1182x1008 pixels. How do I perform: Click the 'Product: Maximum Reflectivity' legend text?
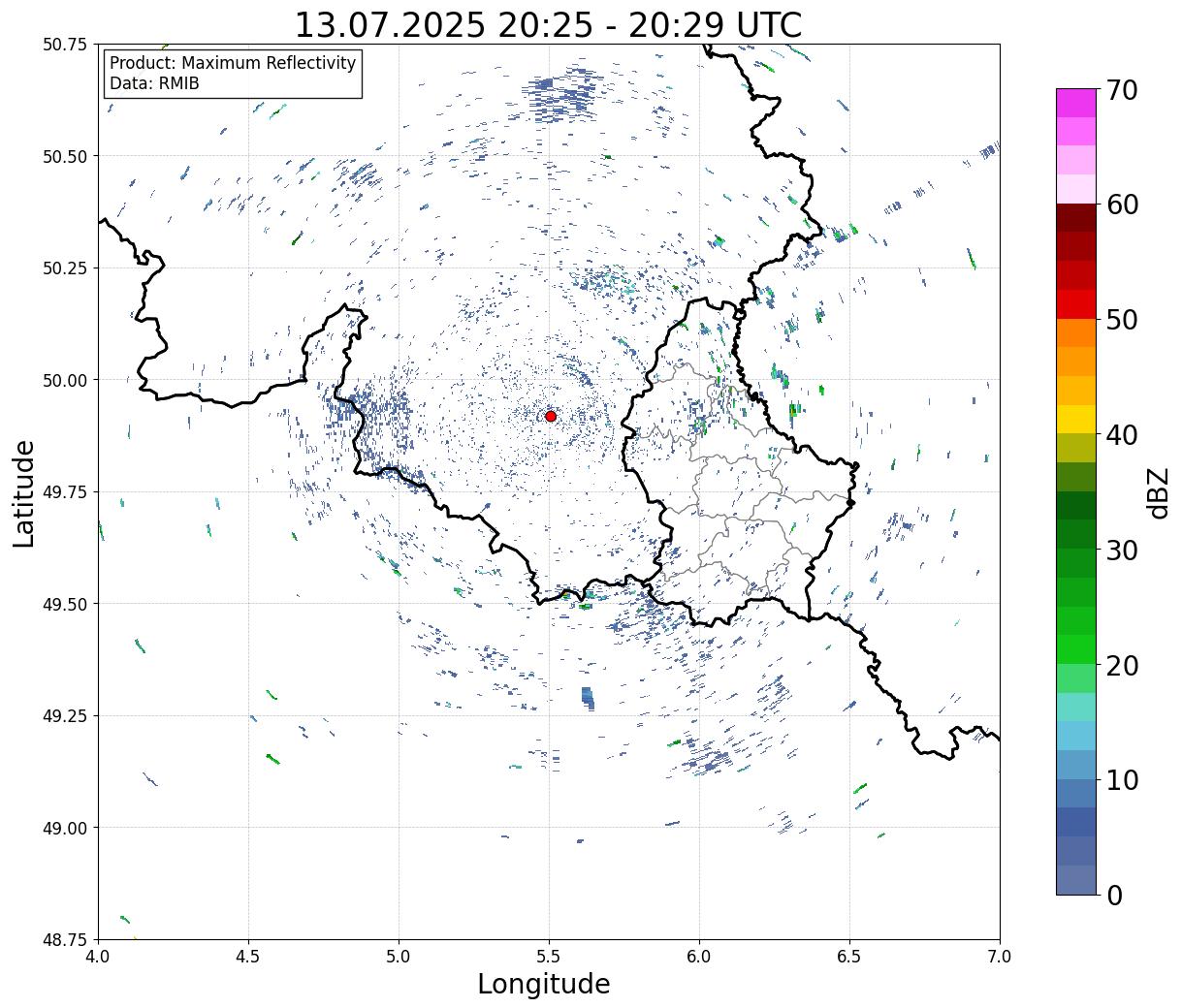point(233,63)
